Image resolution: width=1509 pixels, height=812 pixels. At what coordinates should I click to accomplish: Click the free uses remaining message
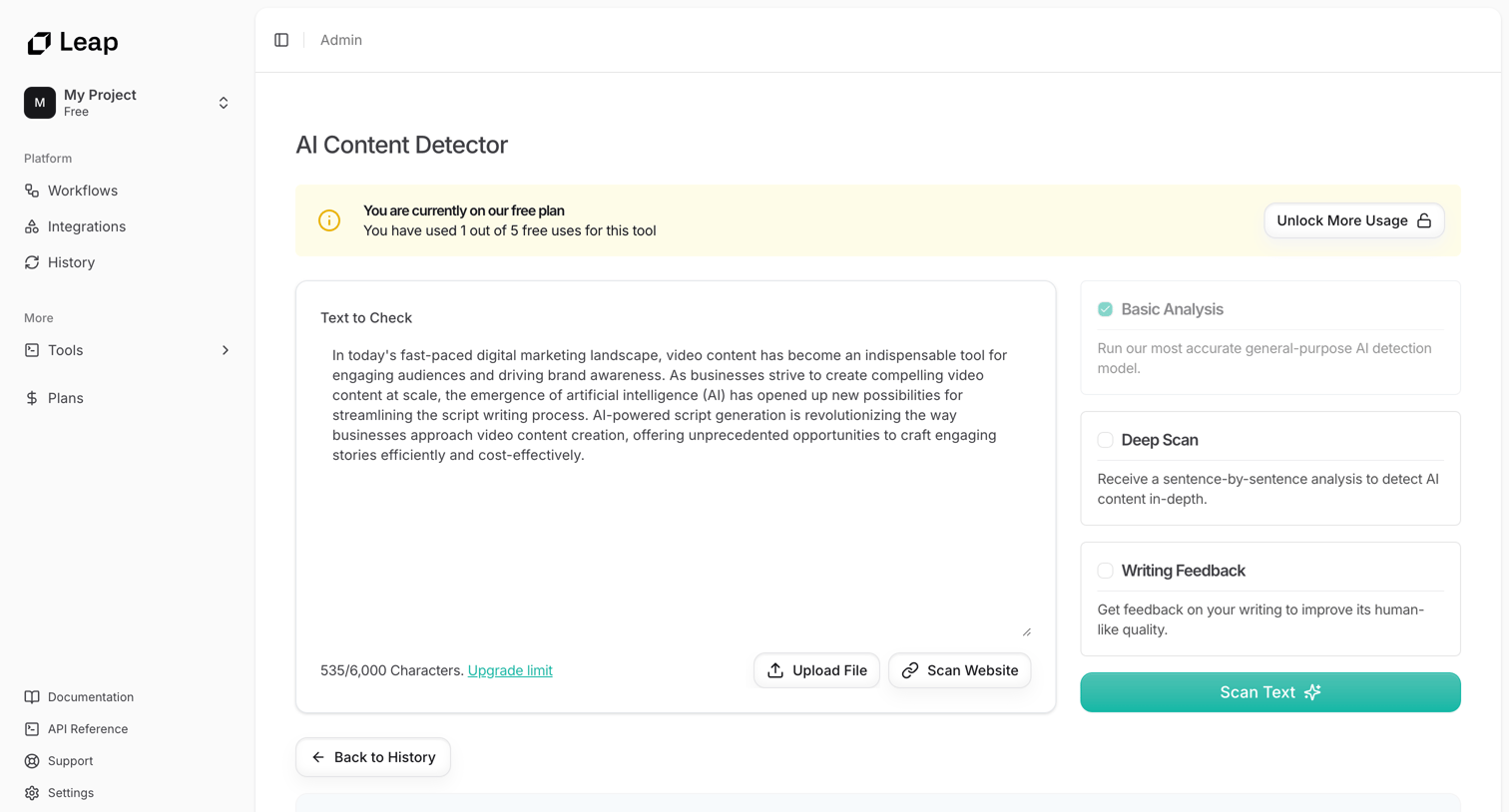point(510,230)
